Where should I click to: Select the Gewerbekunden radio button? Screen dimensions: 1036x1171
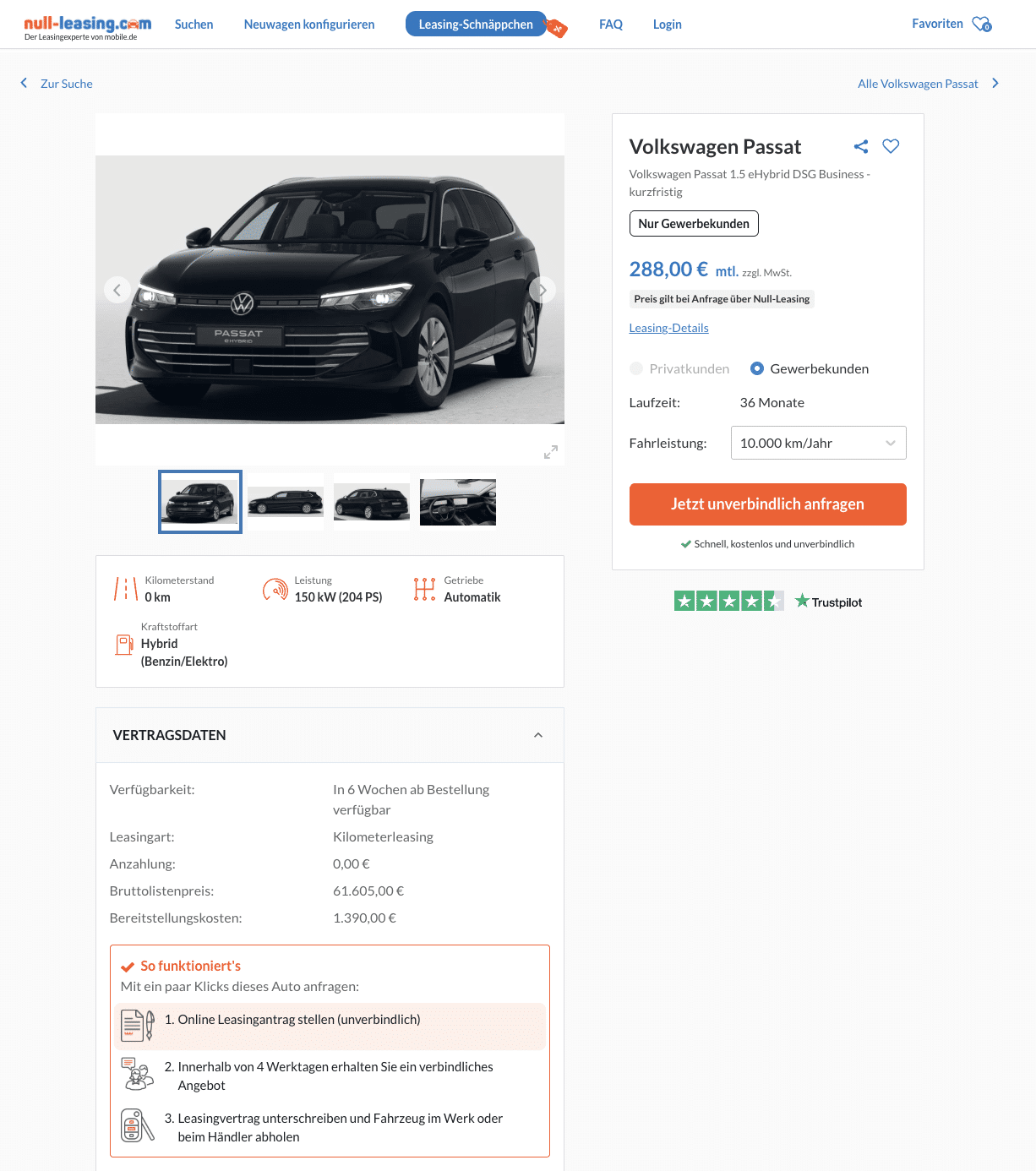point(757,368)
